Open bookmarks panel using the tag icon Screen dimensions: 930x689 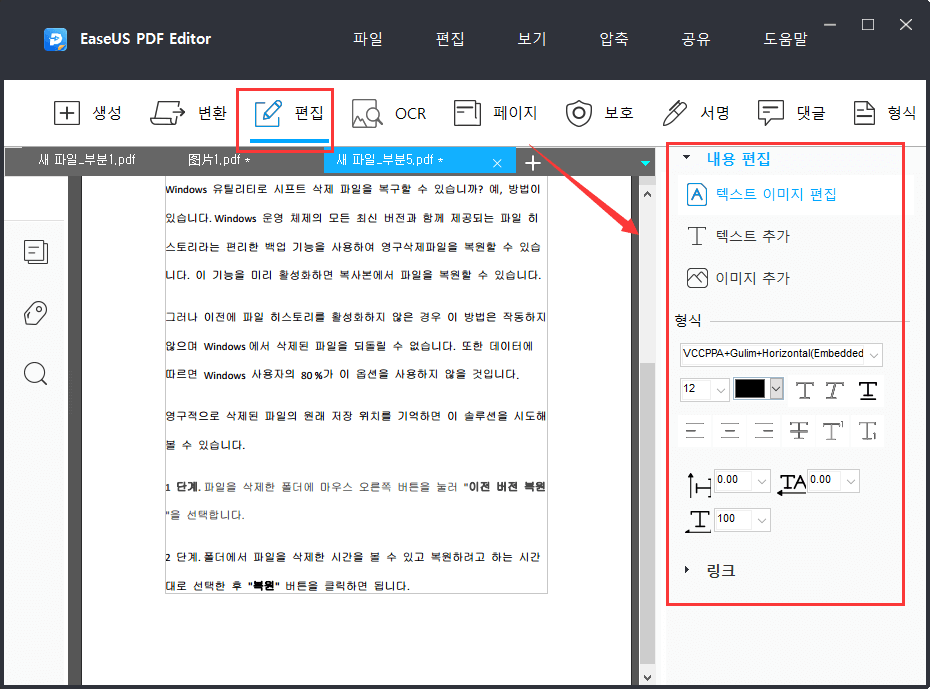point(35,313)
